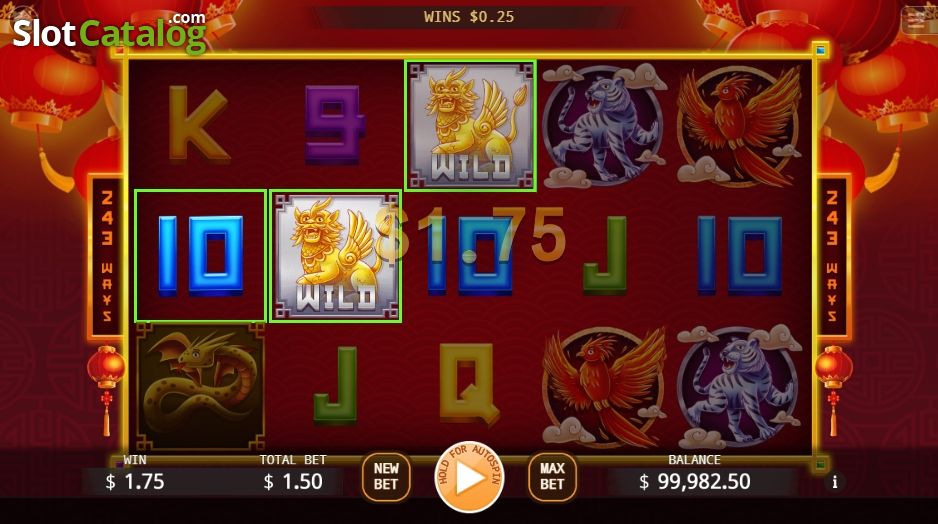Image resolution: width=938 pixels, height=524 pixels.
Task: Click the gold K symbol in the top-left cell
Action: tap(199, 124)
